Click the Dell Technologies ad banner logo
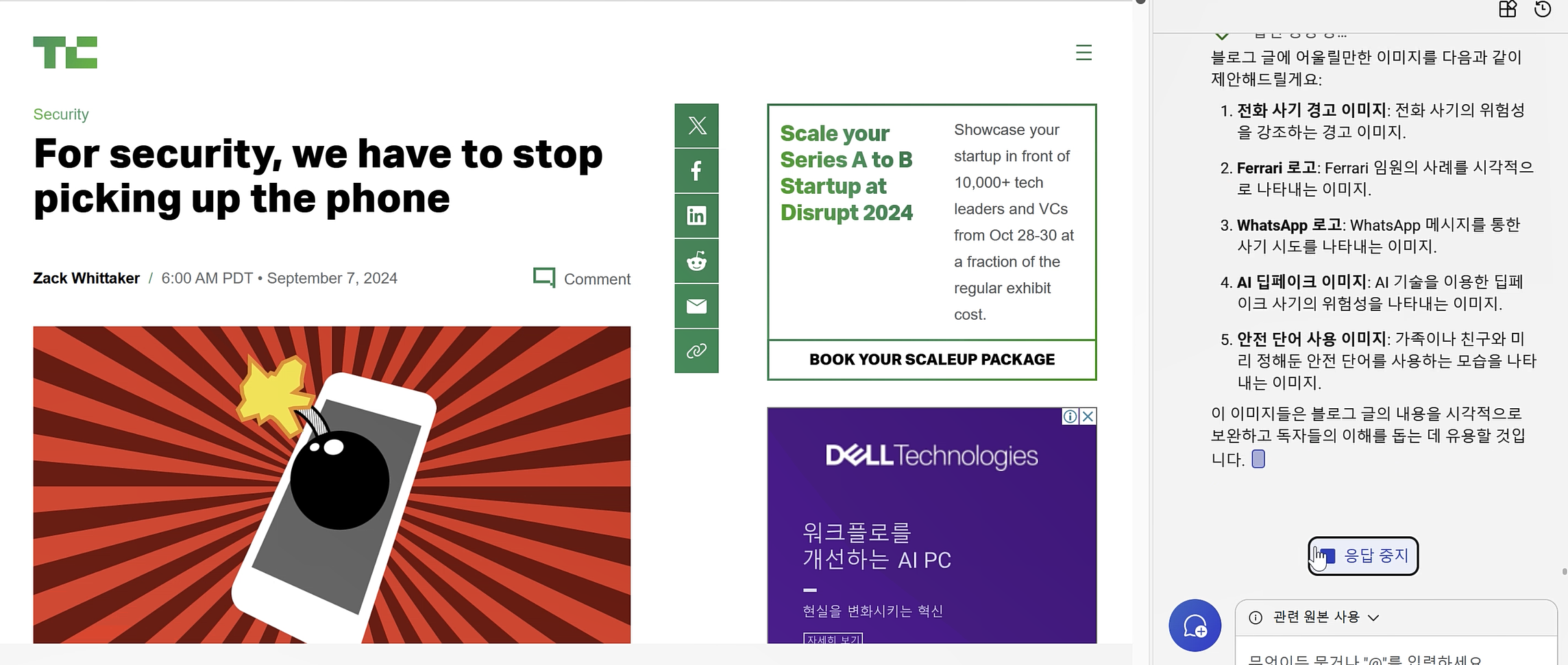This screenshot has height=665, width=1568. coord(931,455)
